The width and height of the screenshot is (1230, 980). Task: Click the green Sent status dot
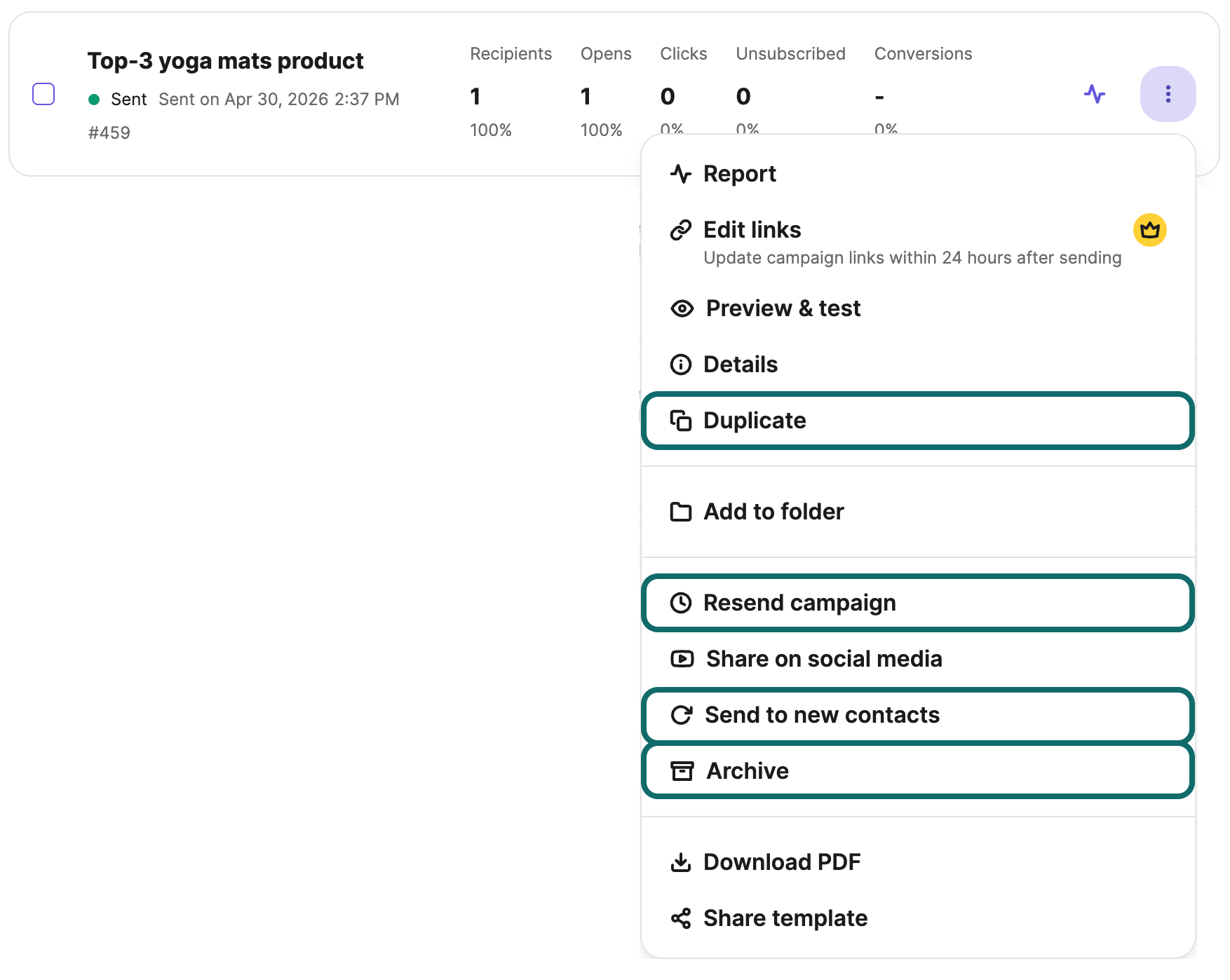(x=94, y=100)
